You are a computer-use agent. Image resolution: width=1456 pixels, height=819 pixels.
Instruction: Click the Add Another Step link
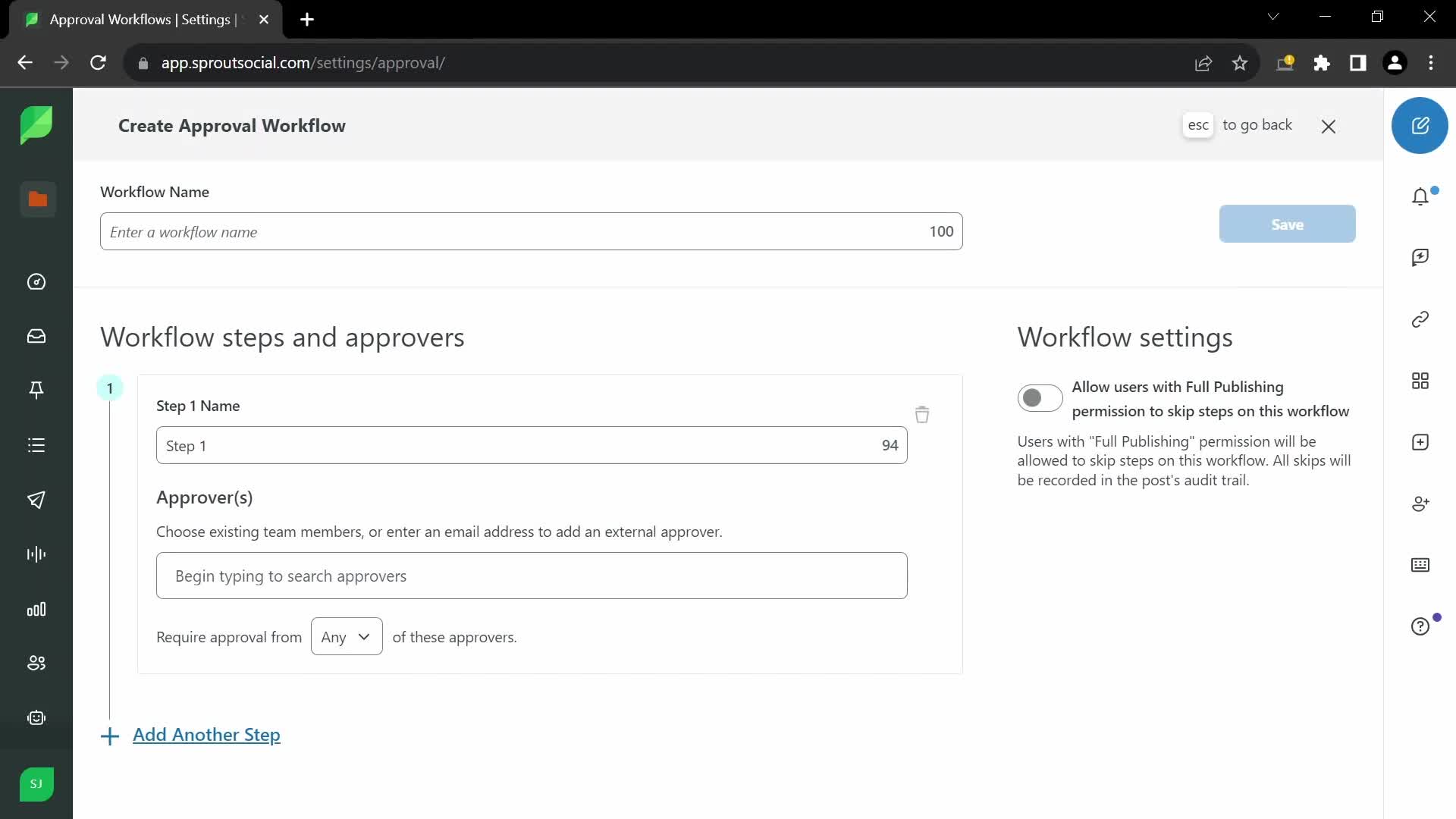point(207,735)
